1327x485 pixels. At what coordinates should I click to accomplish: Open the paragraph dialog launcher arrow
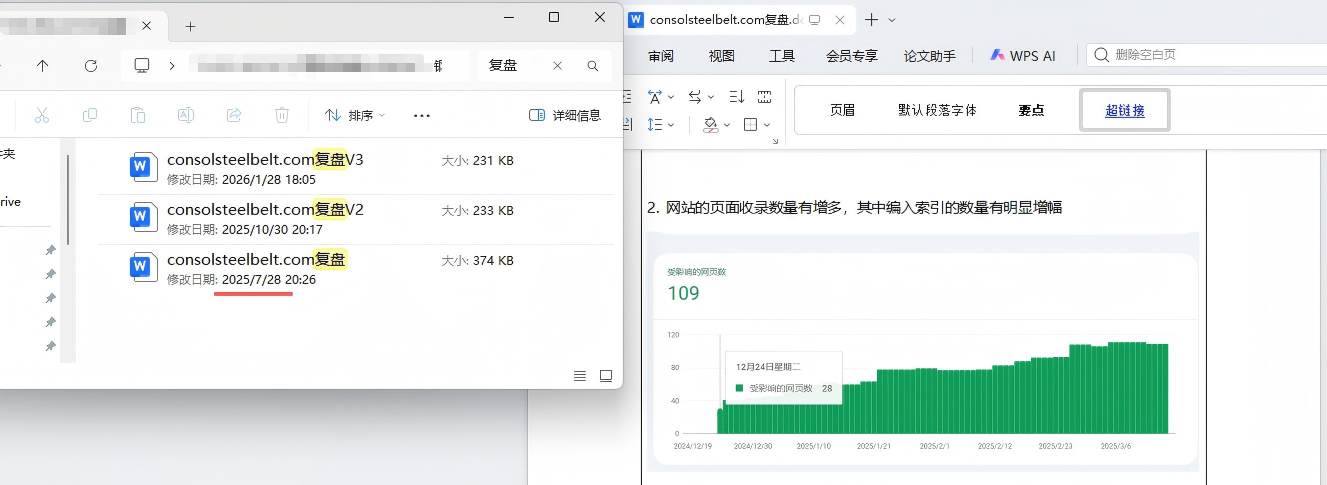(x=775, y=142)
